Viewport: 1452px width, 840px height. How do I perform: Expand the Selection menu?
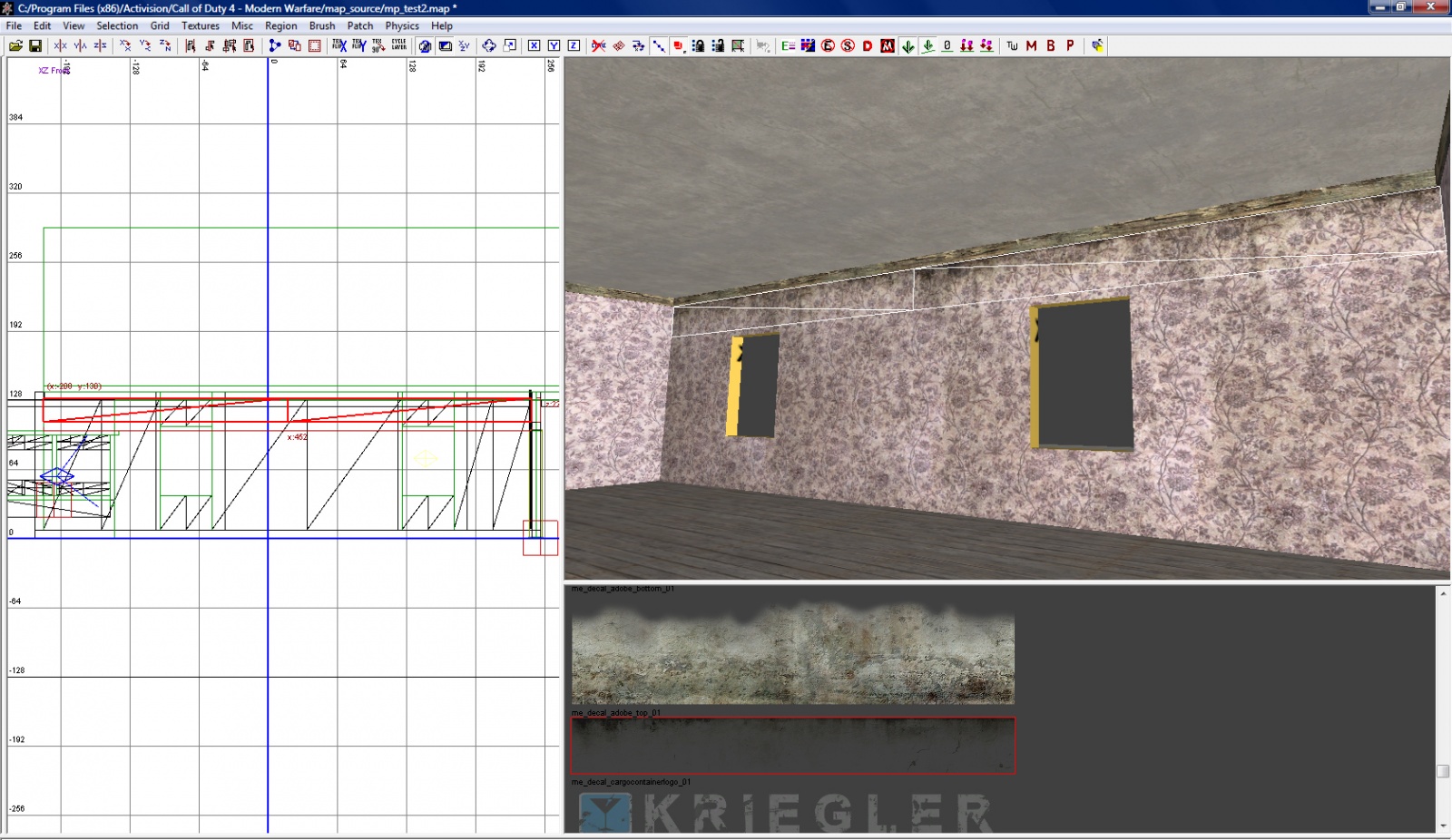coord(117,26)
